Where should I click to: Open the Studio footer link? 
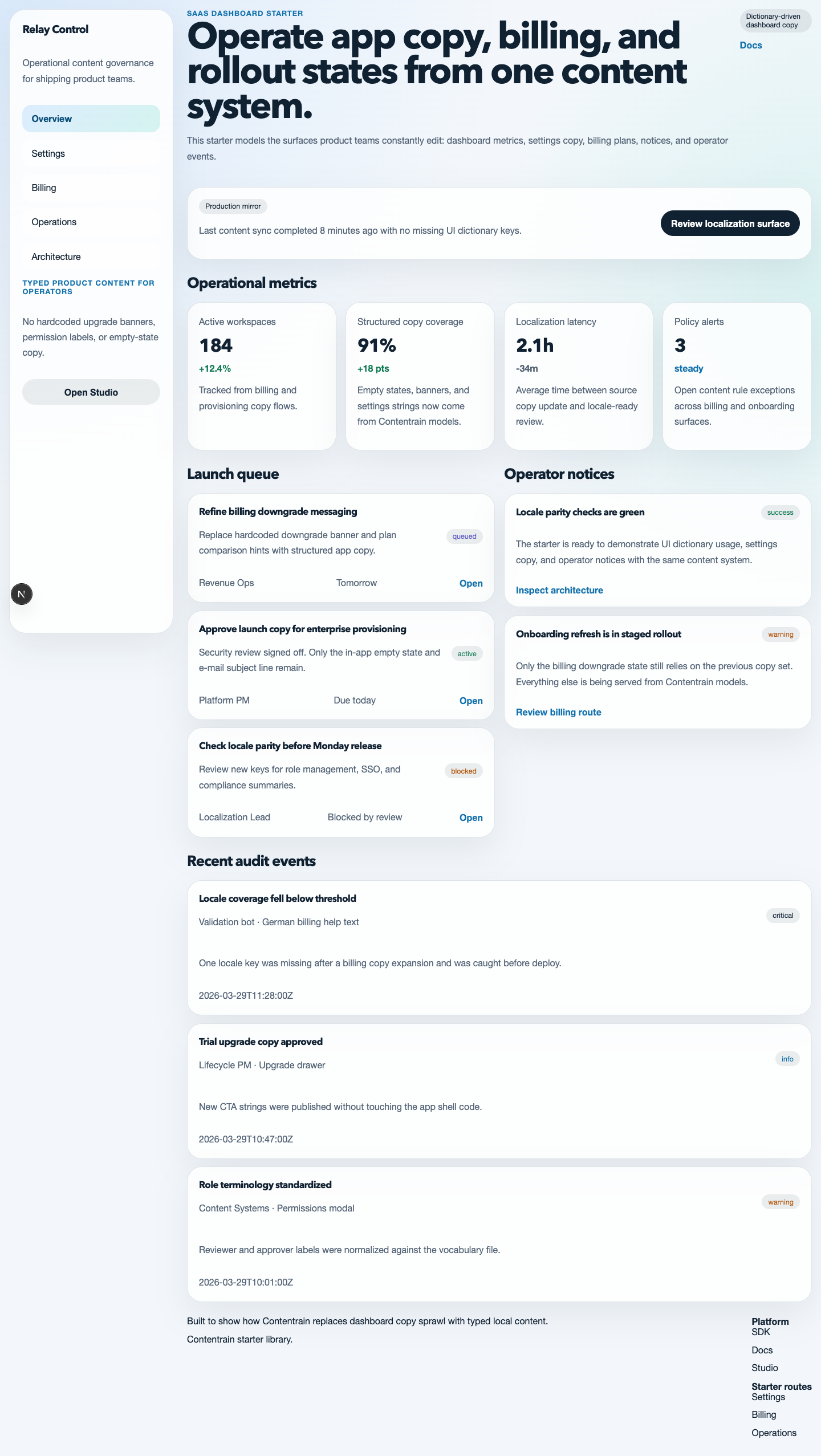[765, 1368]
